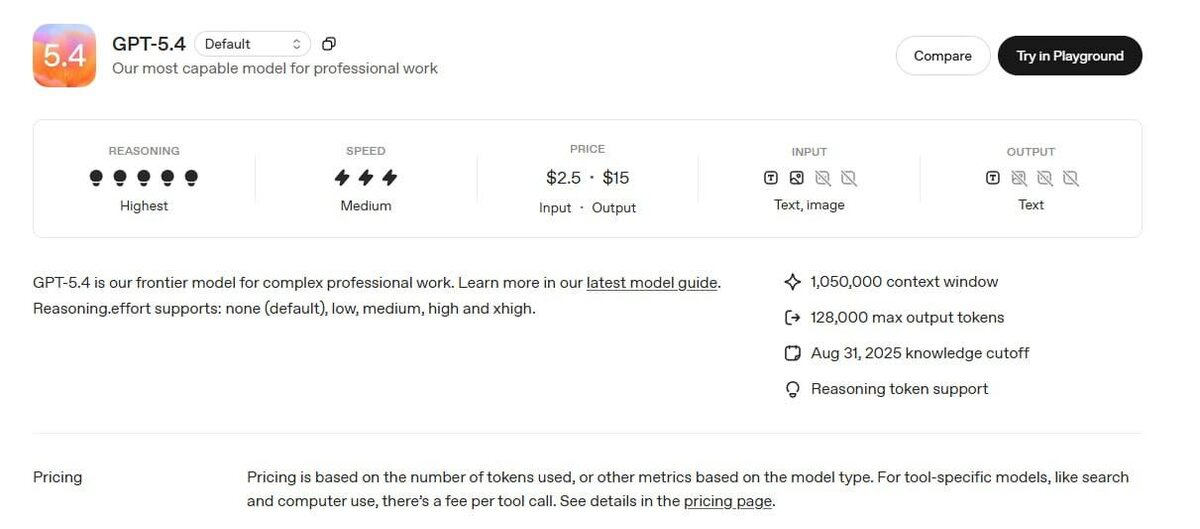Screen dimensions: 1200x529
Task: Click the last disabled input modality icon
Action: [848, 178]
